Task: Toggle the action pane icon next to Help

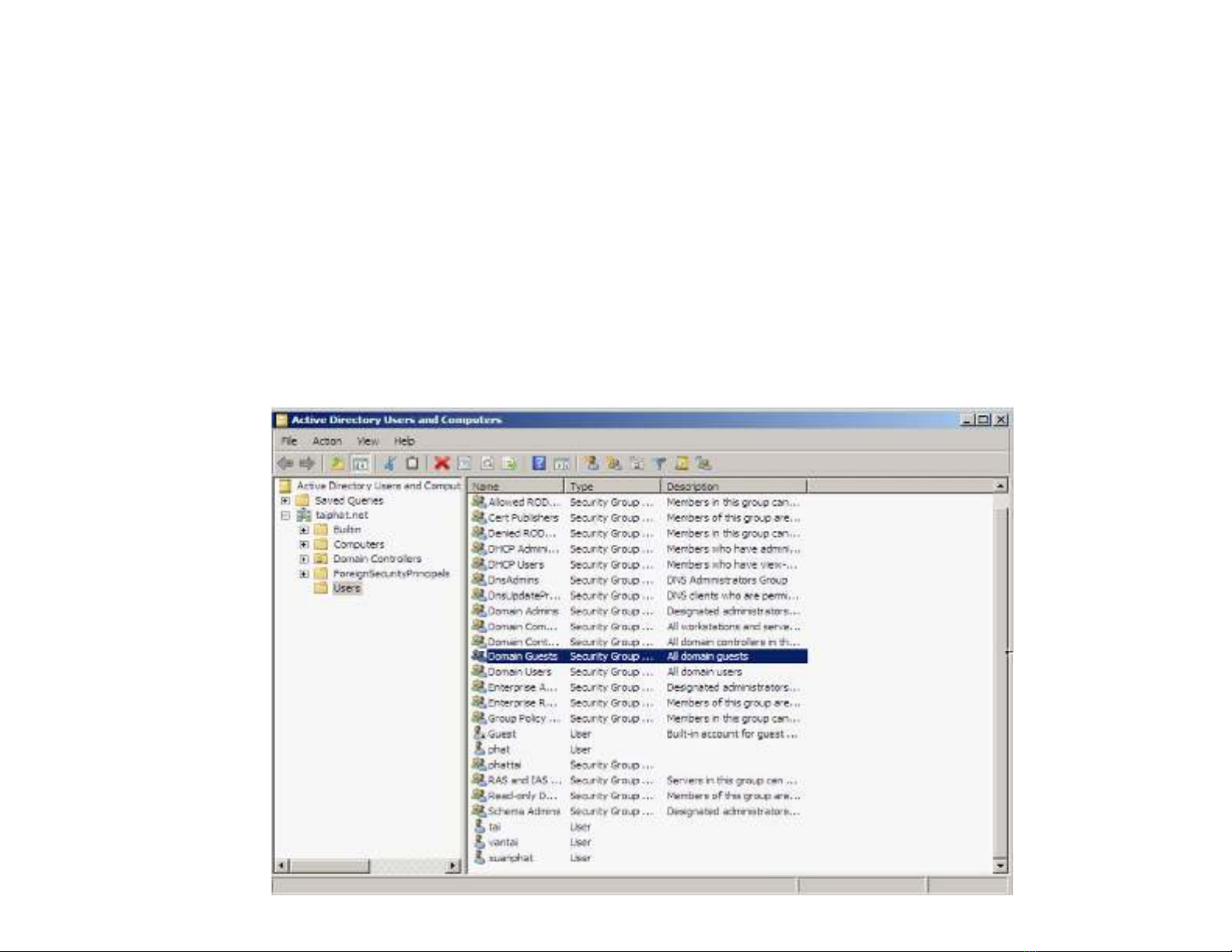Action: [x=562, y=463]
